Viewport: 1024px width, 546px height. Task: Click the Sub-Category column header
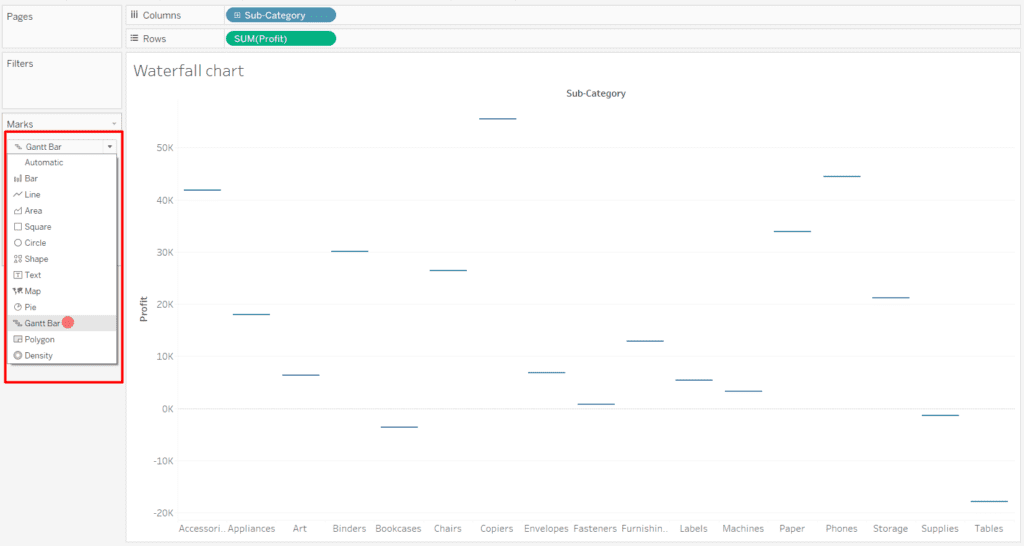tap(596, 93)
